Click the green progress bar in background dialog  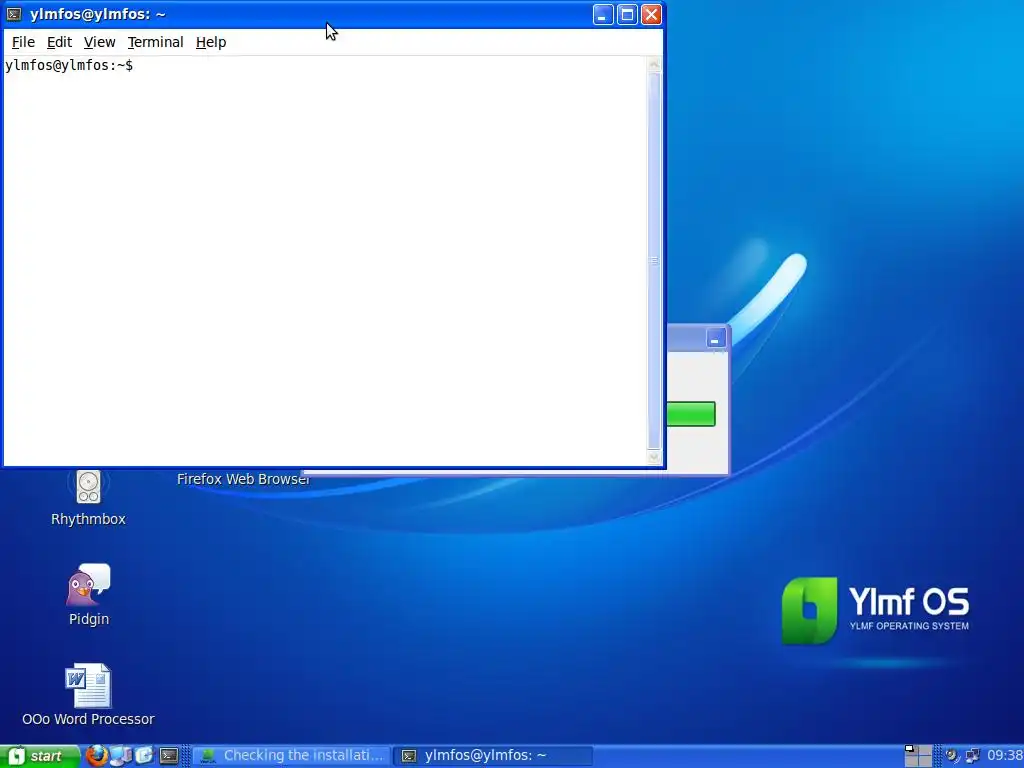[x=691, y=414]
